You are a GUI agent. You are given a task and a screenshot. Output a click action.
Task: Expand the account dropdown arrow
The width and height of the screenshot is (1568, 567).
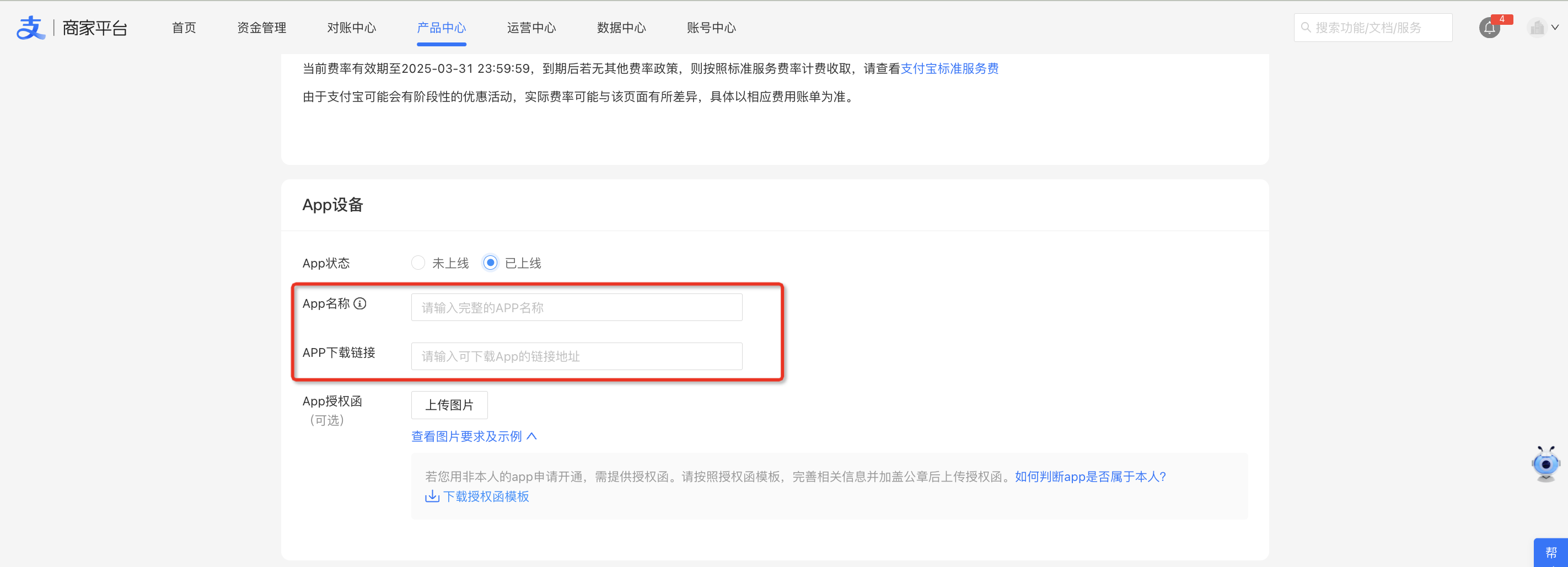click(x=1555, y=28)
